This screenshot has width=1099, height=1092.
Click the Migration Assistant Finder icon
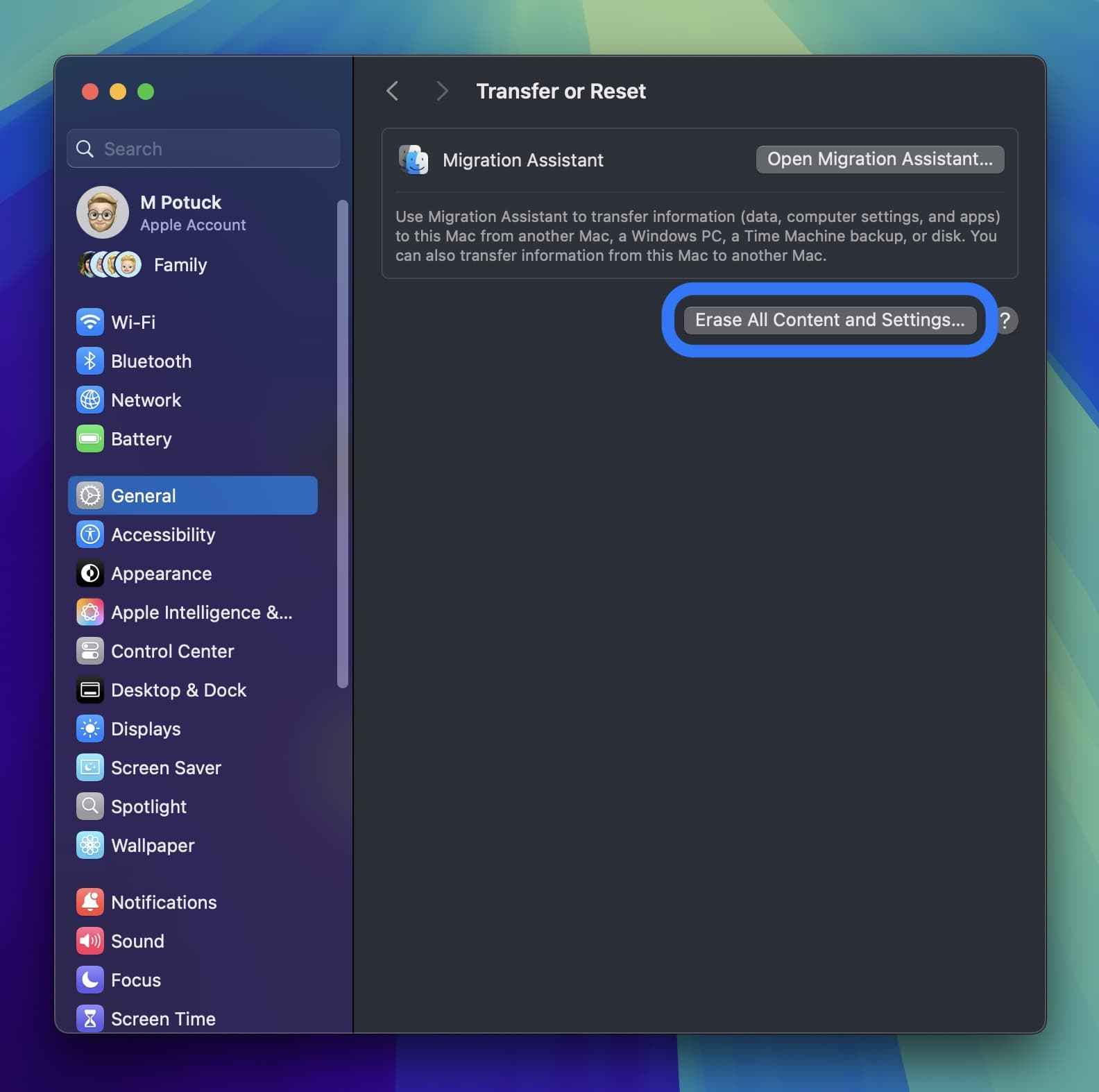pos(414,160)
